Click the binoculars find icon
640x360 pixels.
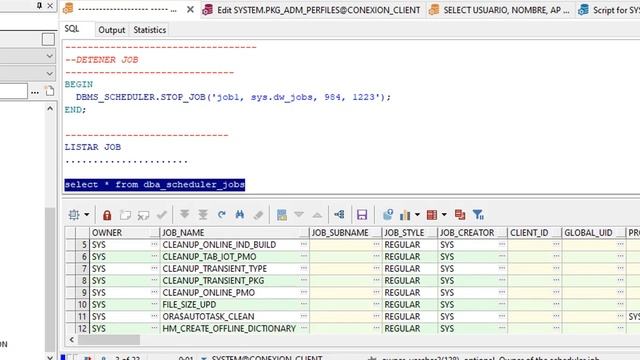tap(240, 215)
